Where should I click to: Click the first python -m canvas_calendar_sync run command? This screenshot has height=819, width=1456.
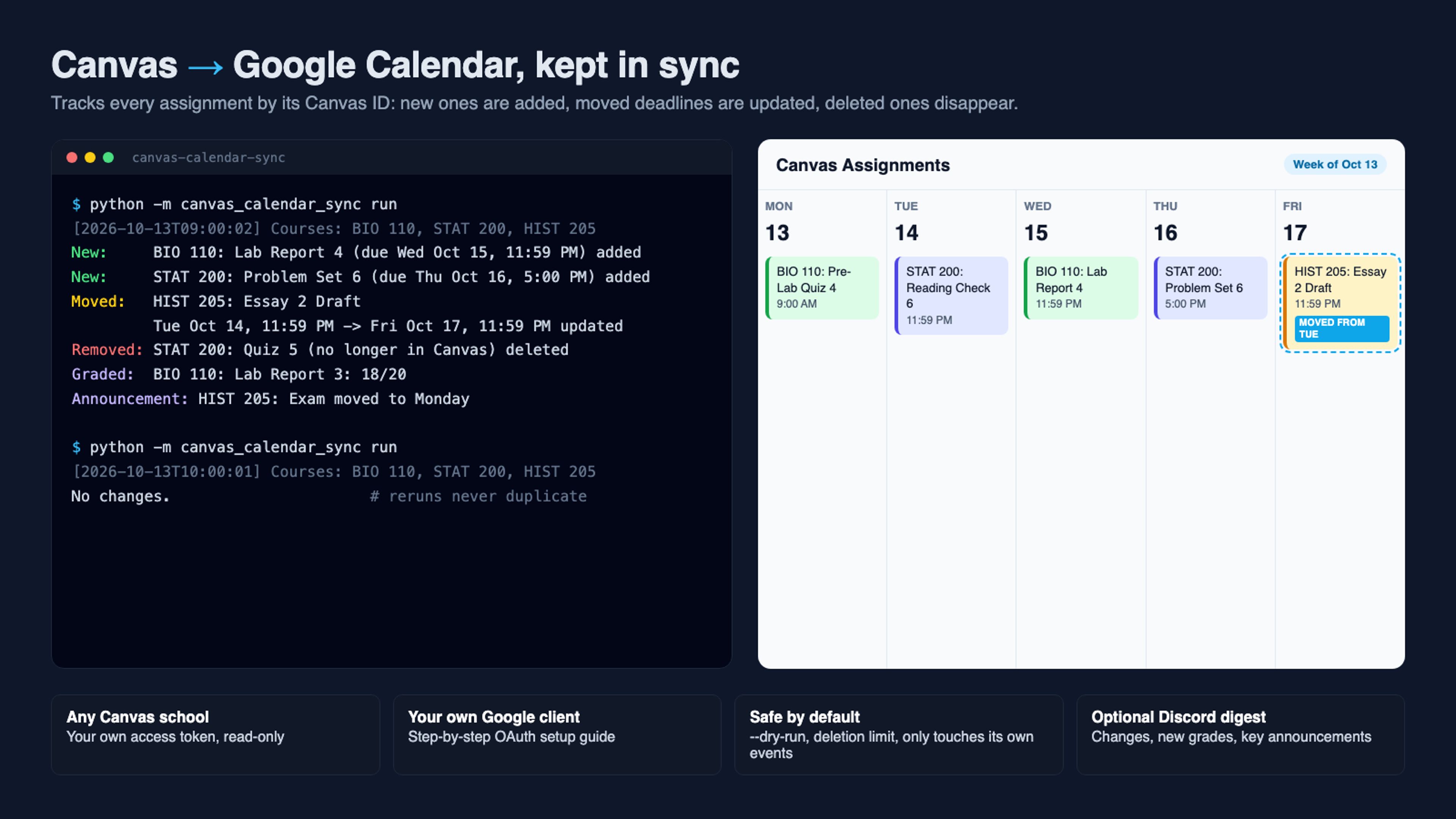tap(234, 204)
